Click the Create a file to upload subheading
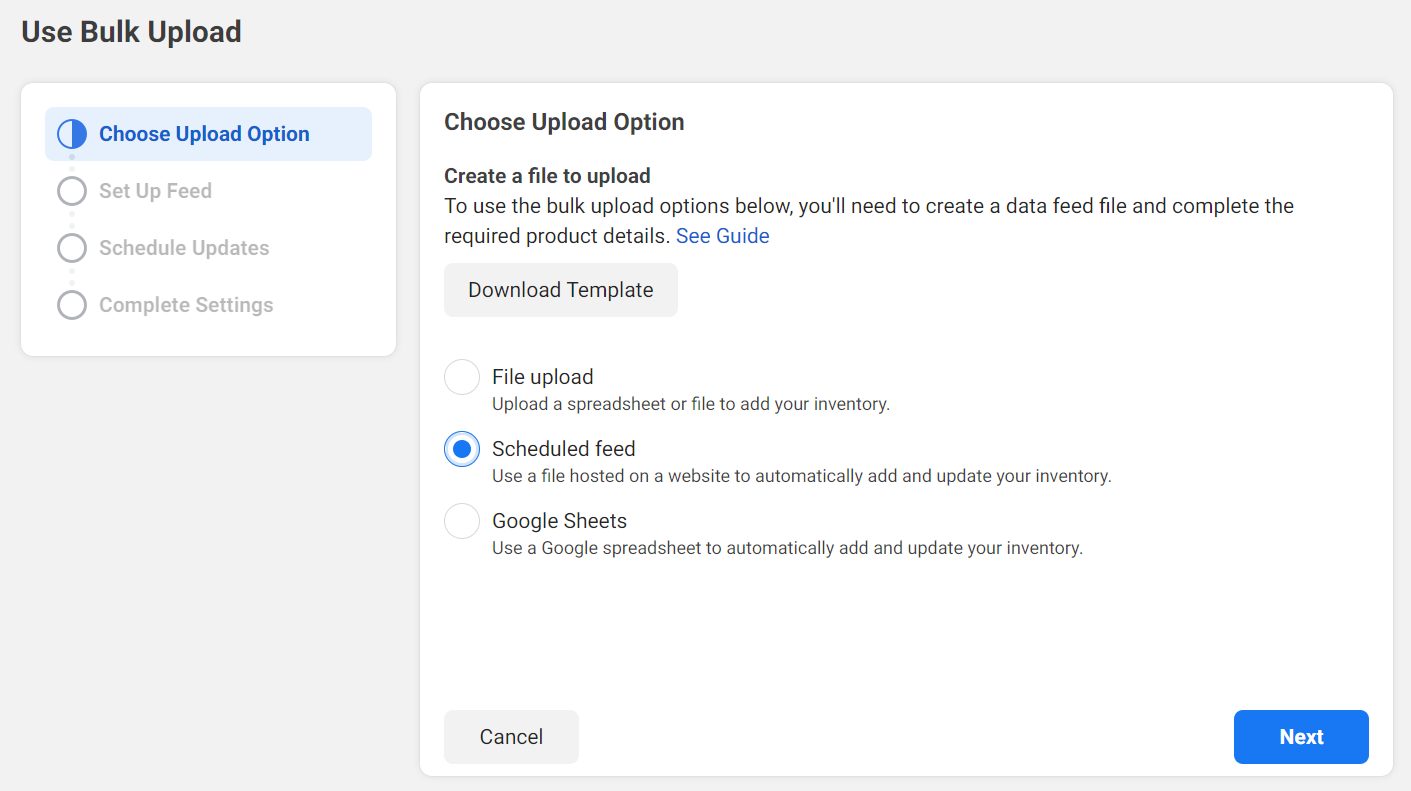This screenshot has width=1411, height=791. click(x=547, y=176)
